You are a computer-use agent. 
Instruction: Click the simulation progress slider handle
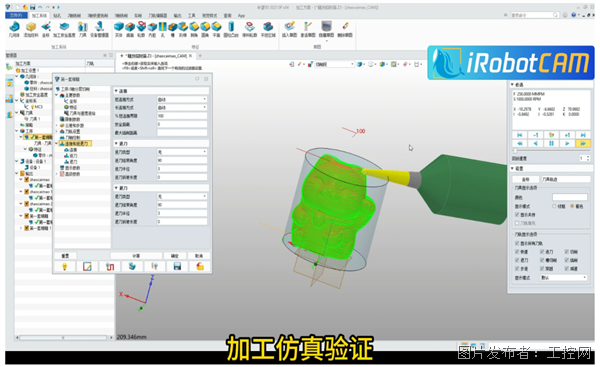[x=515, y=151]
